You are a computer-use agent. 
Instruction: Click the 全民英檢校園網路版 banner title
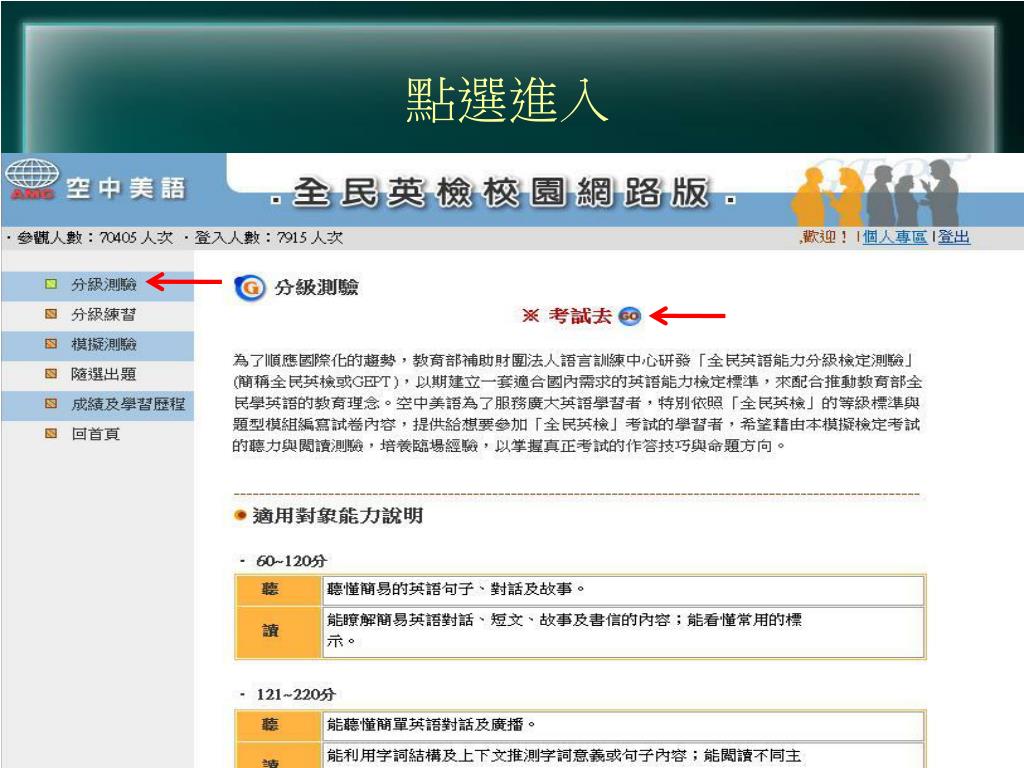pyautogui.click(x=502, y=193)
